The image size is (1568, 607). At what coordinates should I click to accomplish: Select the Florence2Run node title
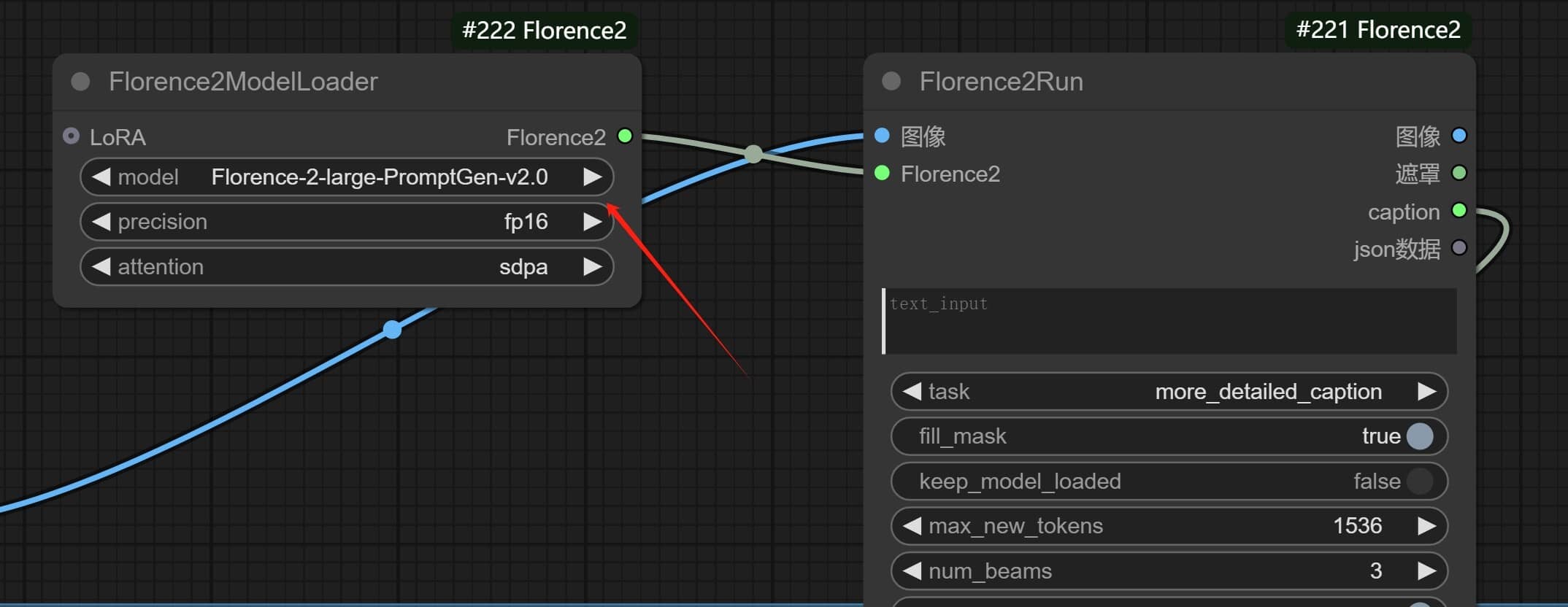(x=1001, y=81)
